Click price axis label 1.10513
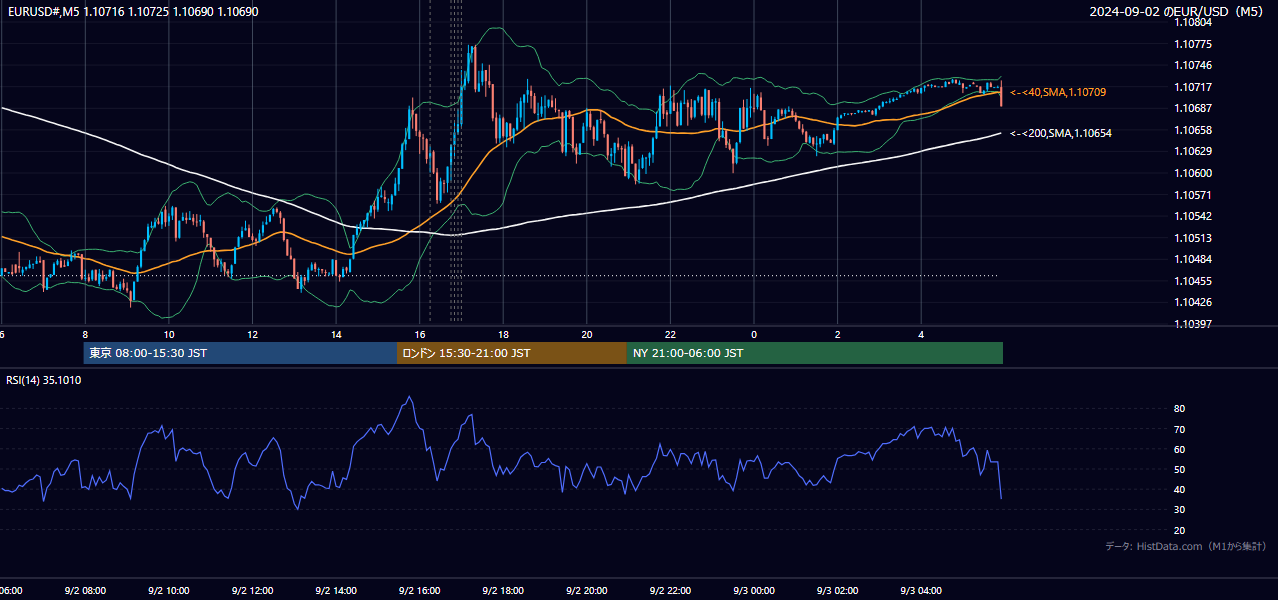This screenshot has width=1278, height=600. pyautogui.click(x=1193, y=238)
